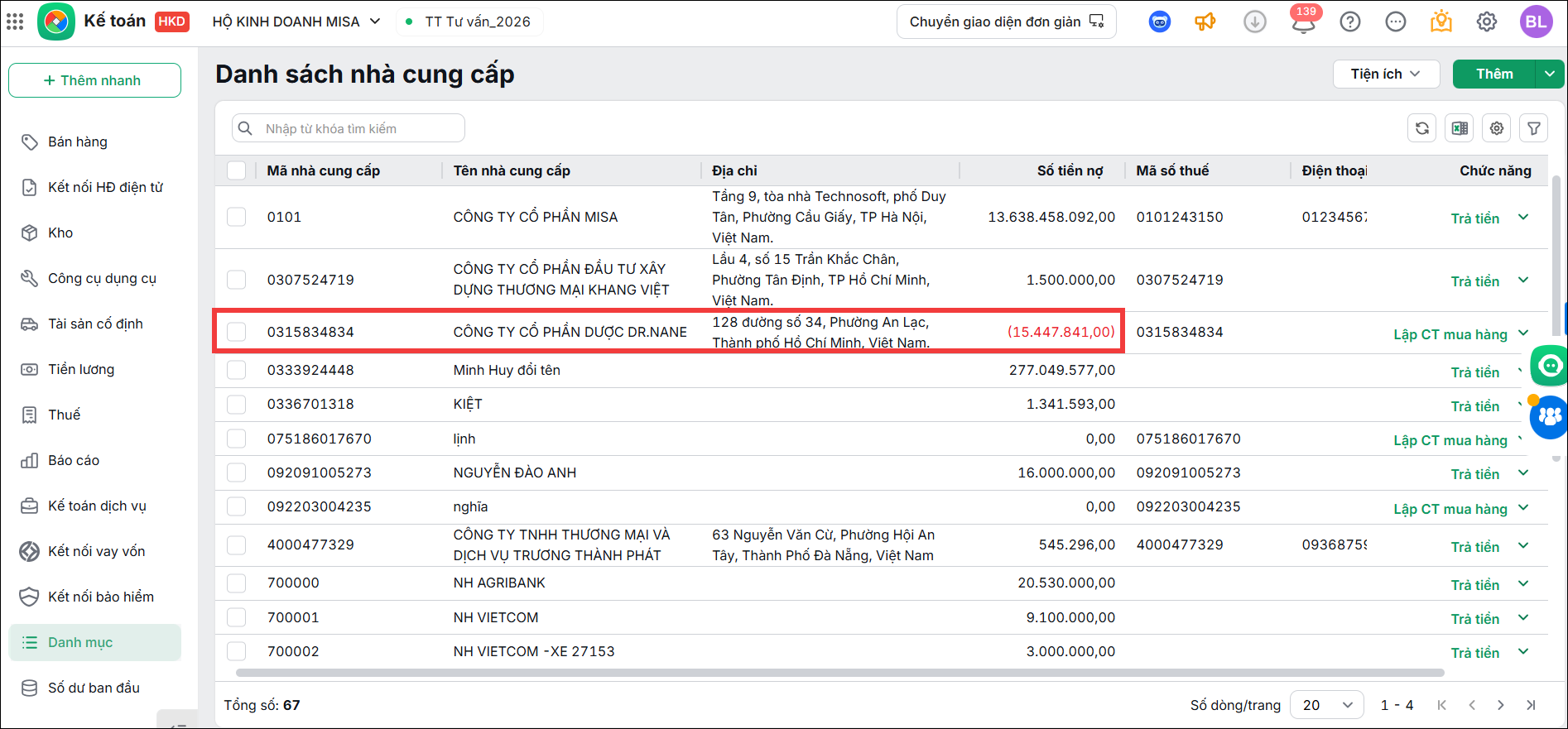This screenshot has width=1568, height=729.
Task: Tick the checkbox for supplier 0101
Action: click(237, 217)
